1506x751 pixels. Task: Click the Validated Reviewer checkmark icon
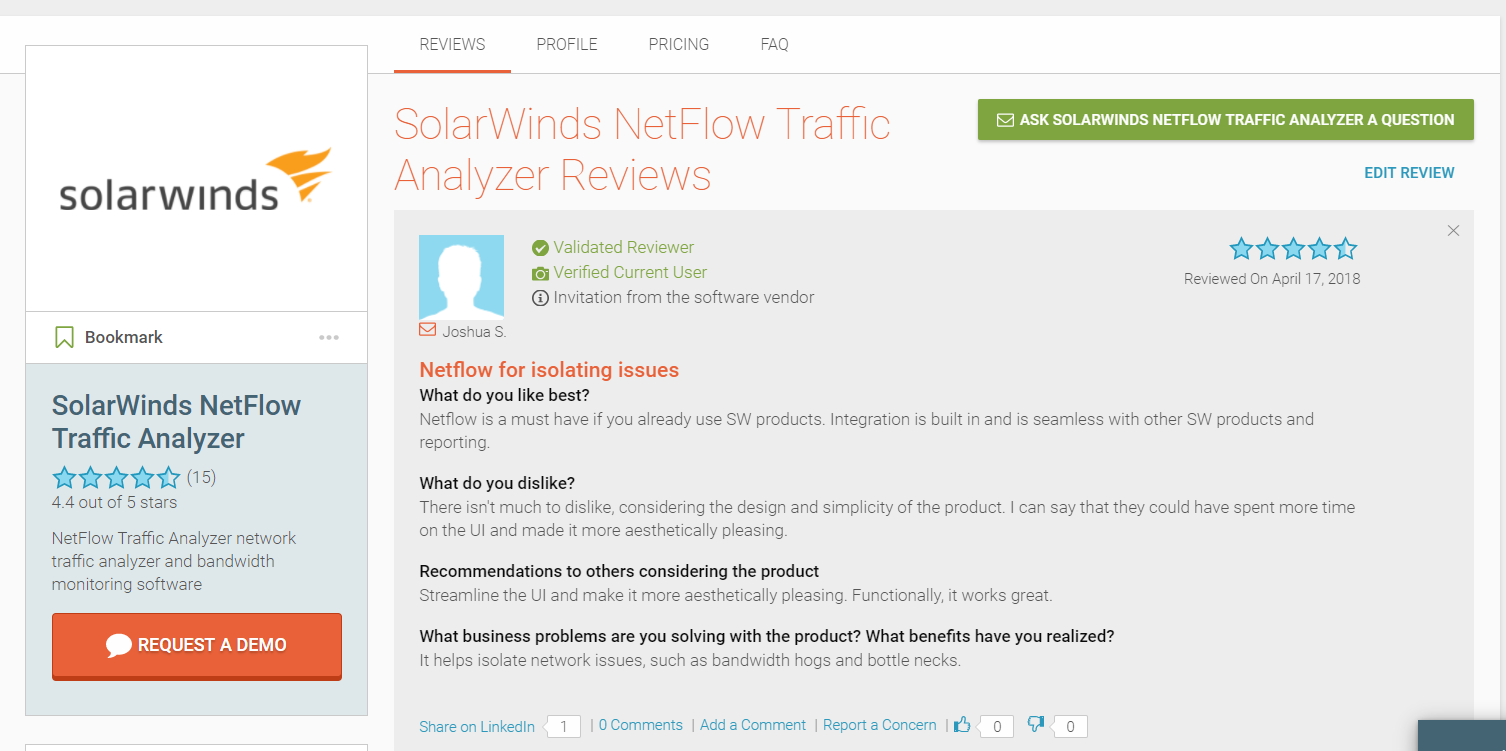point(540,248)
